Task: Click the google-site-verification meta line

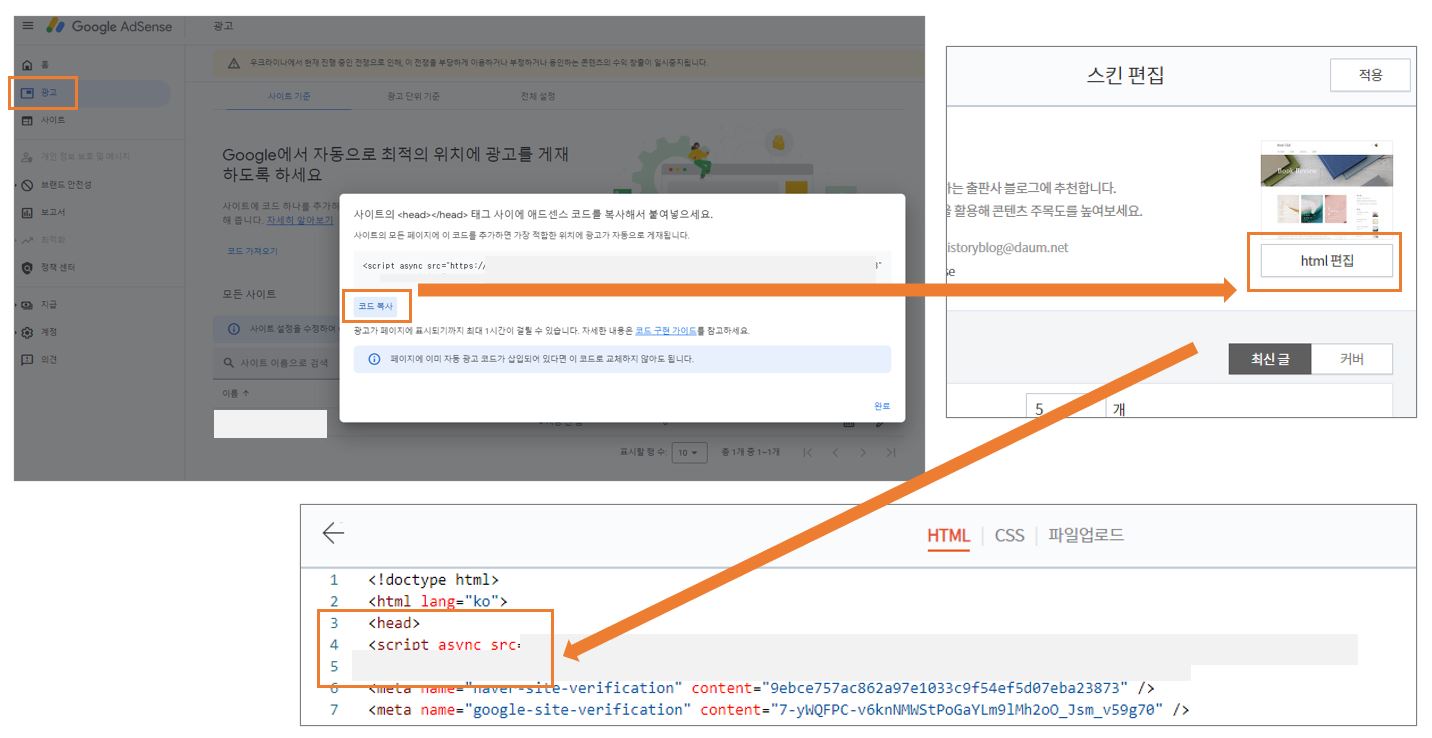Action: coord(779,710)
